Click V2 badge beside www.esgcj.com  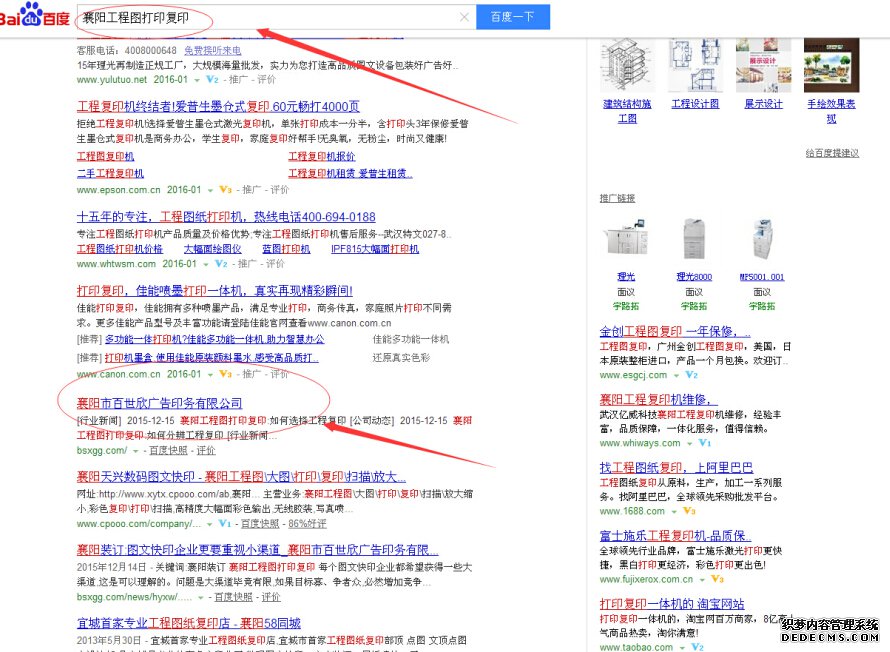[x=691, y=375]
